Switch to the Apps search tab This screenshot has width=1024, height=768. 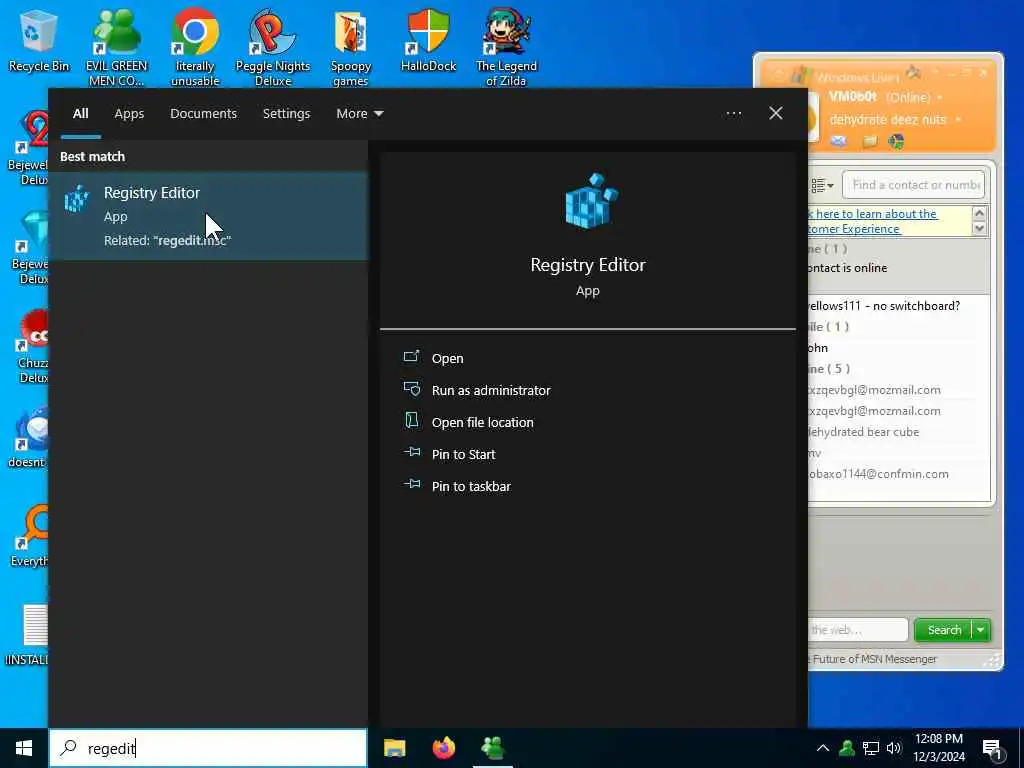(129, 114)
